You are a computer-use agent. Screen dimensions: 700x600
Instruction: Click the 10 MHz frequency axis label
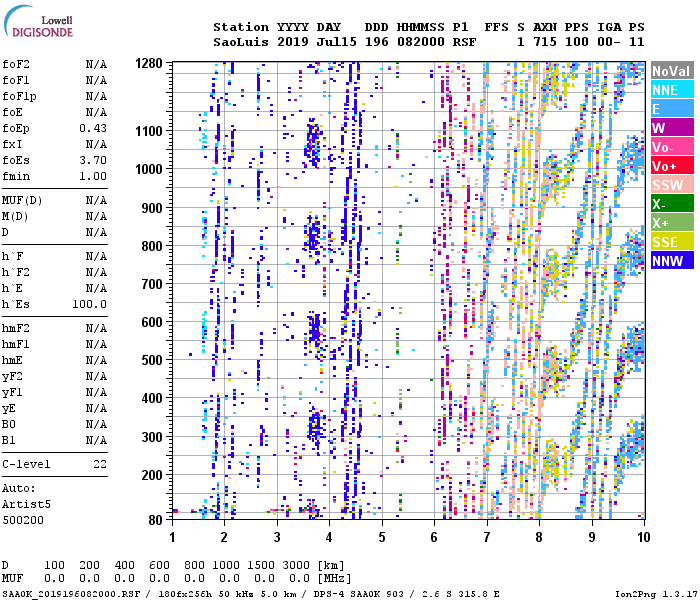(643, 537)
